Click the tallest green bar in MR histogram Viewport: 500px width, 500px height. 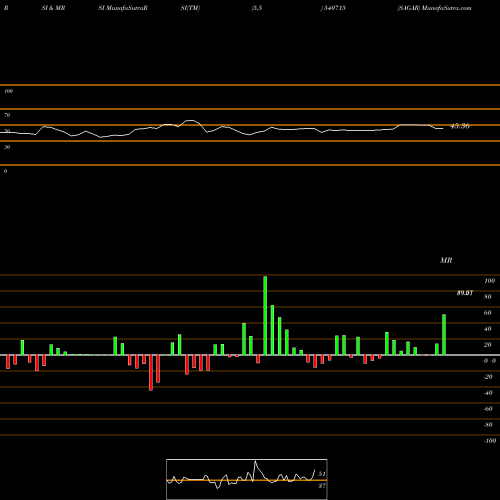click(265, 315)
